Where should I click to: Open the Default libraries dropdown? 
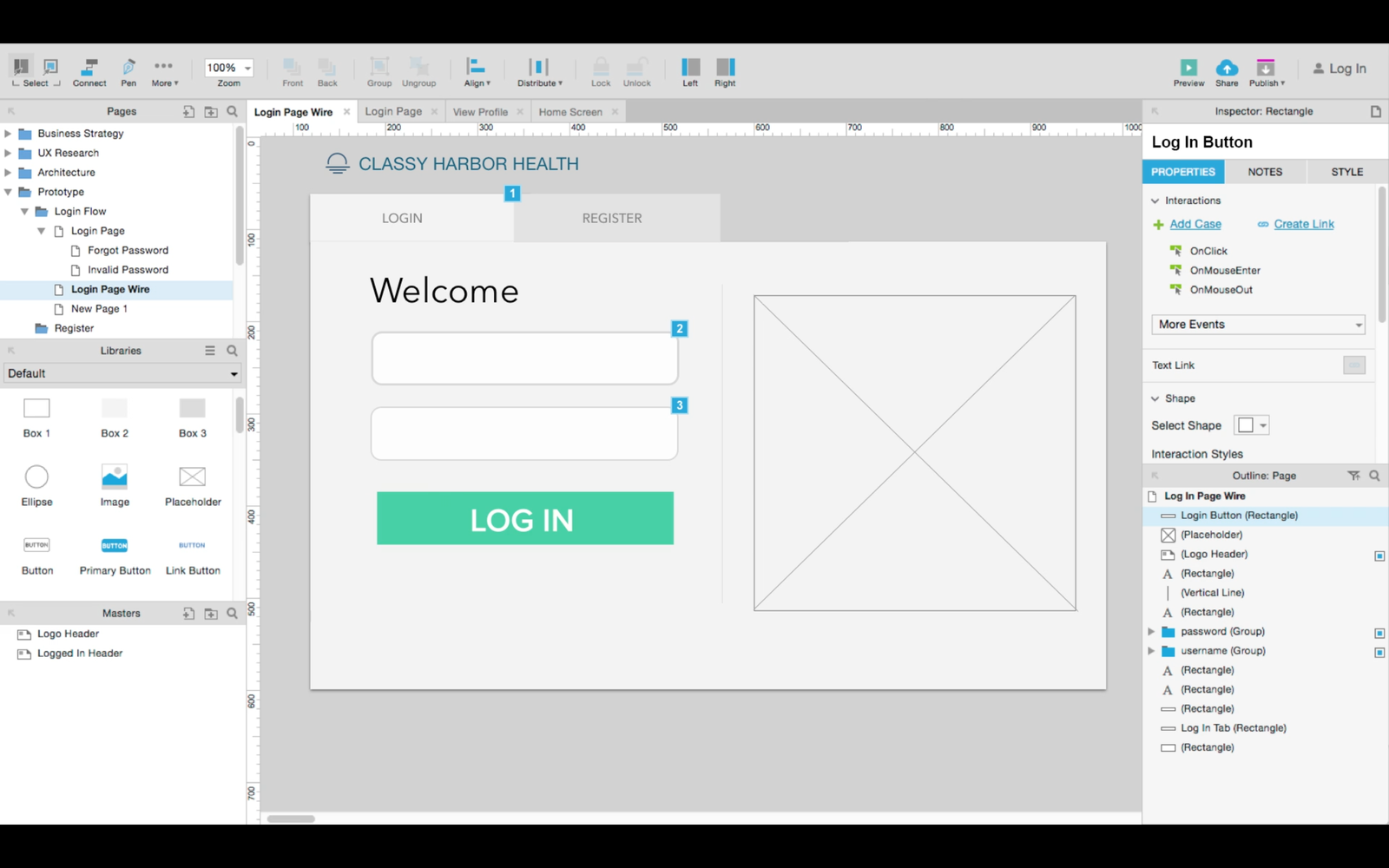pyautogui.click(x=122, y=373)
